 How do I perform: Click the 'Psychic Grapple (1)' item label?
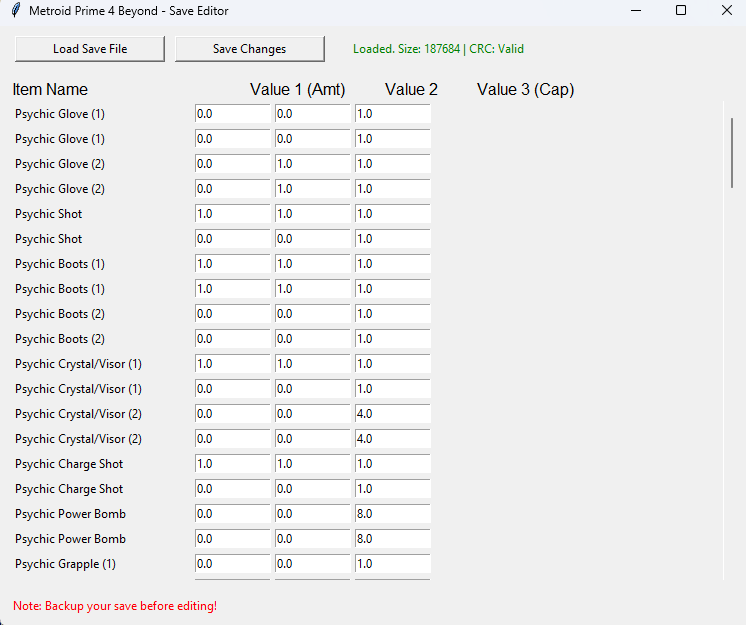coord(65,564)
